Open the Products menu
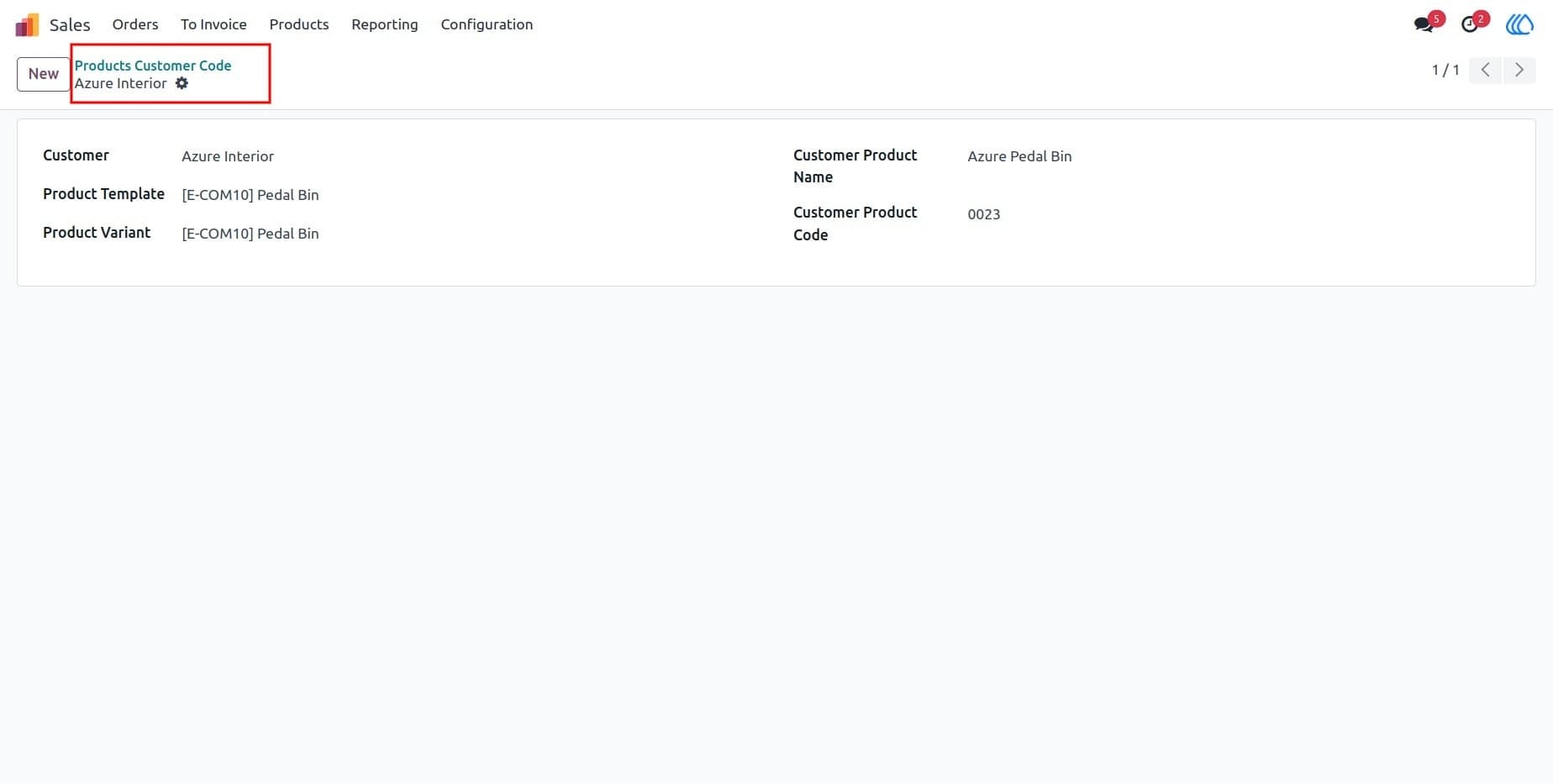This screenshot has width=1553, height=784. [299, 24]
